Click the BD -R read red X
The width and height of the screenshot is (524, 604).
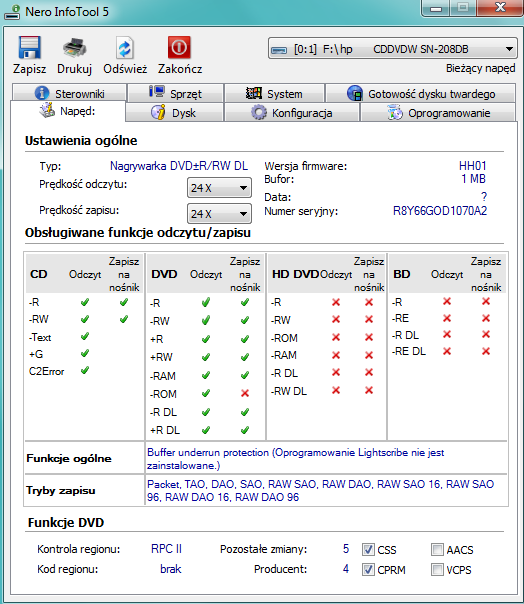click(447, 301)
